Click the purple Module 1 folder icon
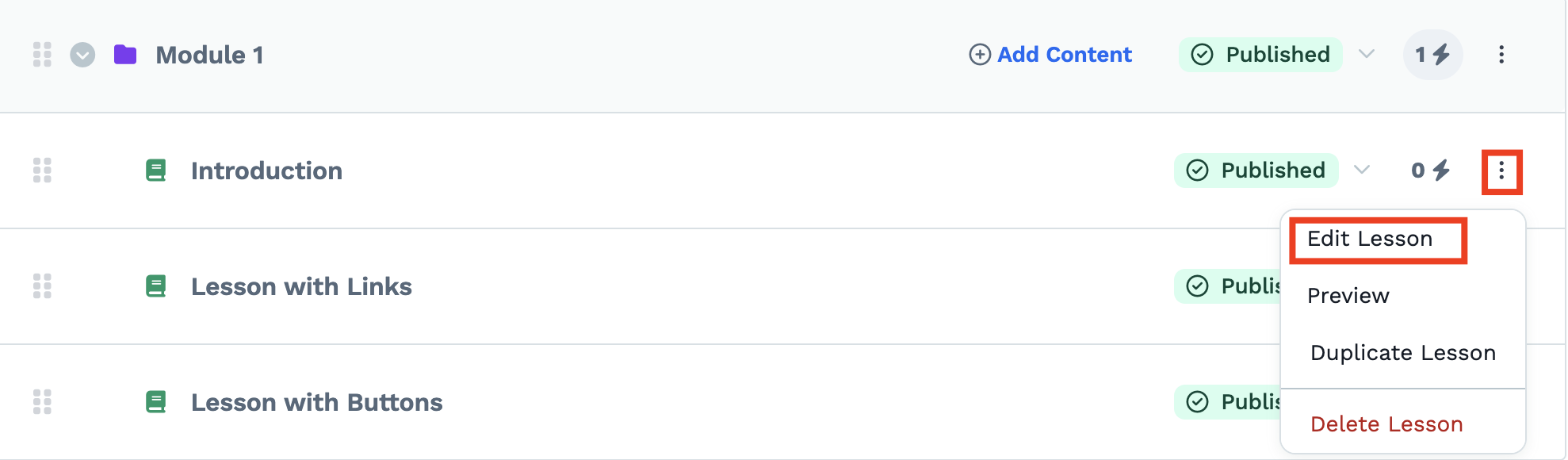This screenshot has width=1568, height=460. coord(125,55)
